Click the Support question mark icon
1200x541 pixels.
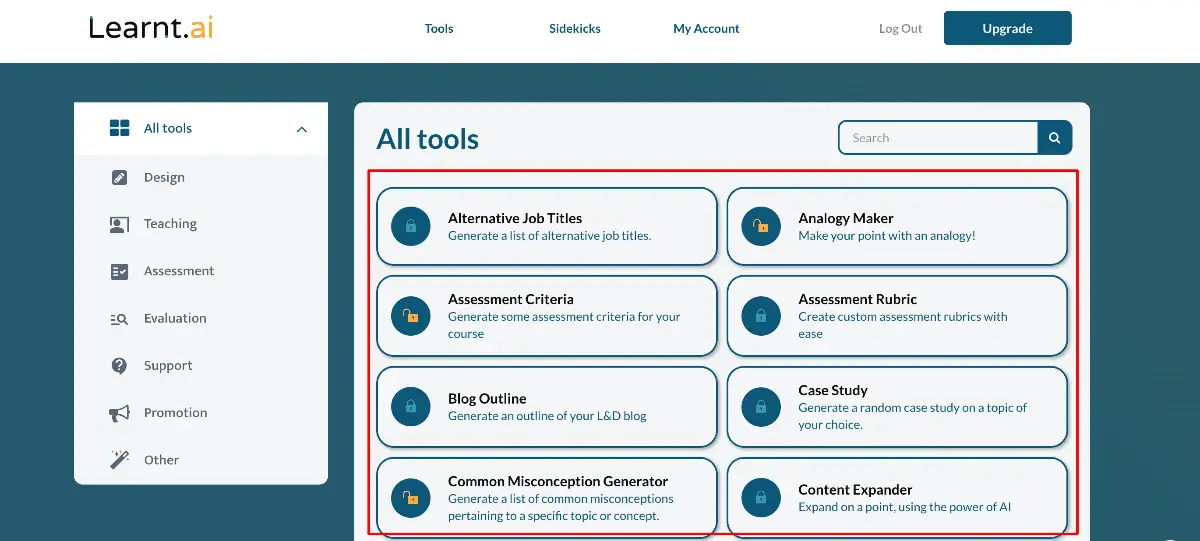coord(120,366)
